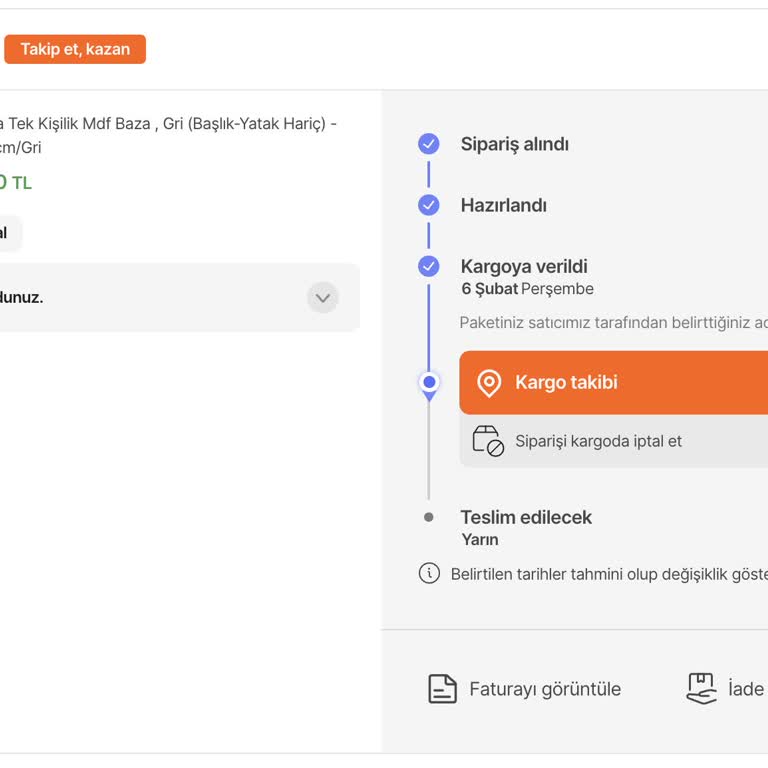Image resolution: width=768 pixels, height=768 pixels.
Task: Click the location pin icon in Kargo takibi
Action: click(x=489, y=383)
